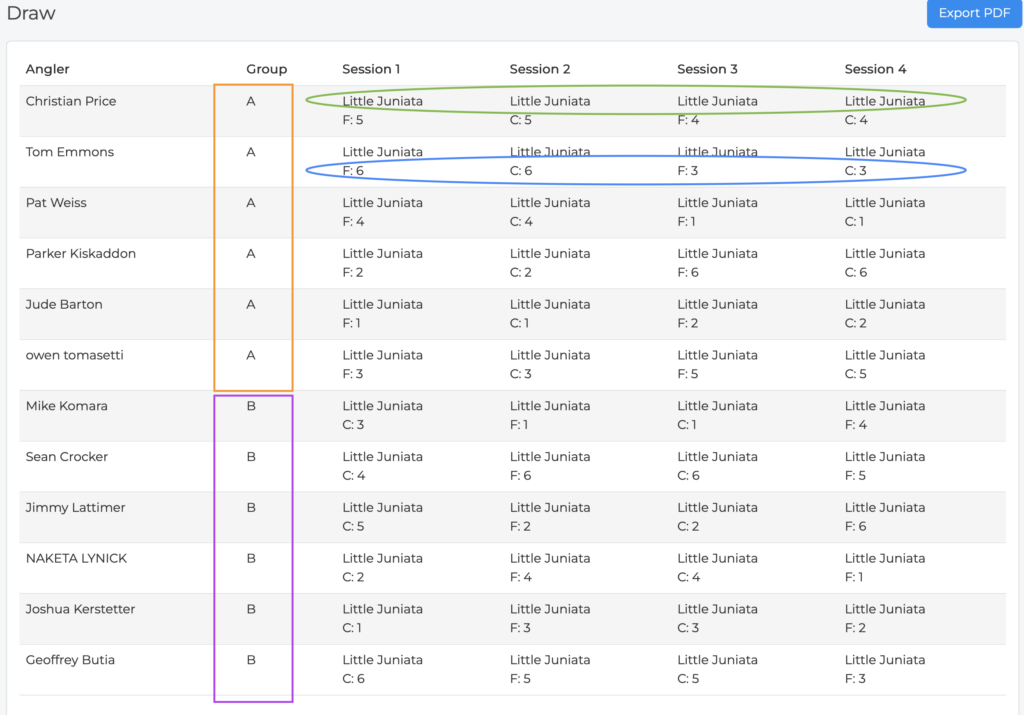The width and height of the screenshot is (1024, 715).
Task: Select angler name Jimmy Lattimer
Action: point(75,508)
